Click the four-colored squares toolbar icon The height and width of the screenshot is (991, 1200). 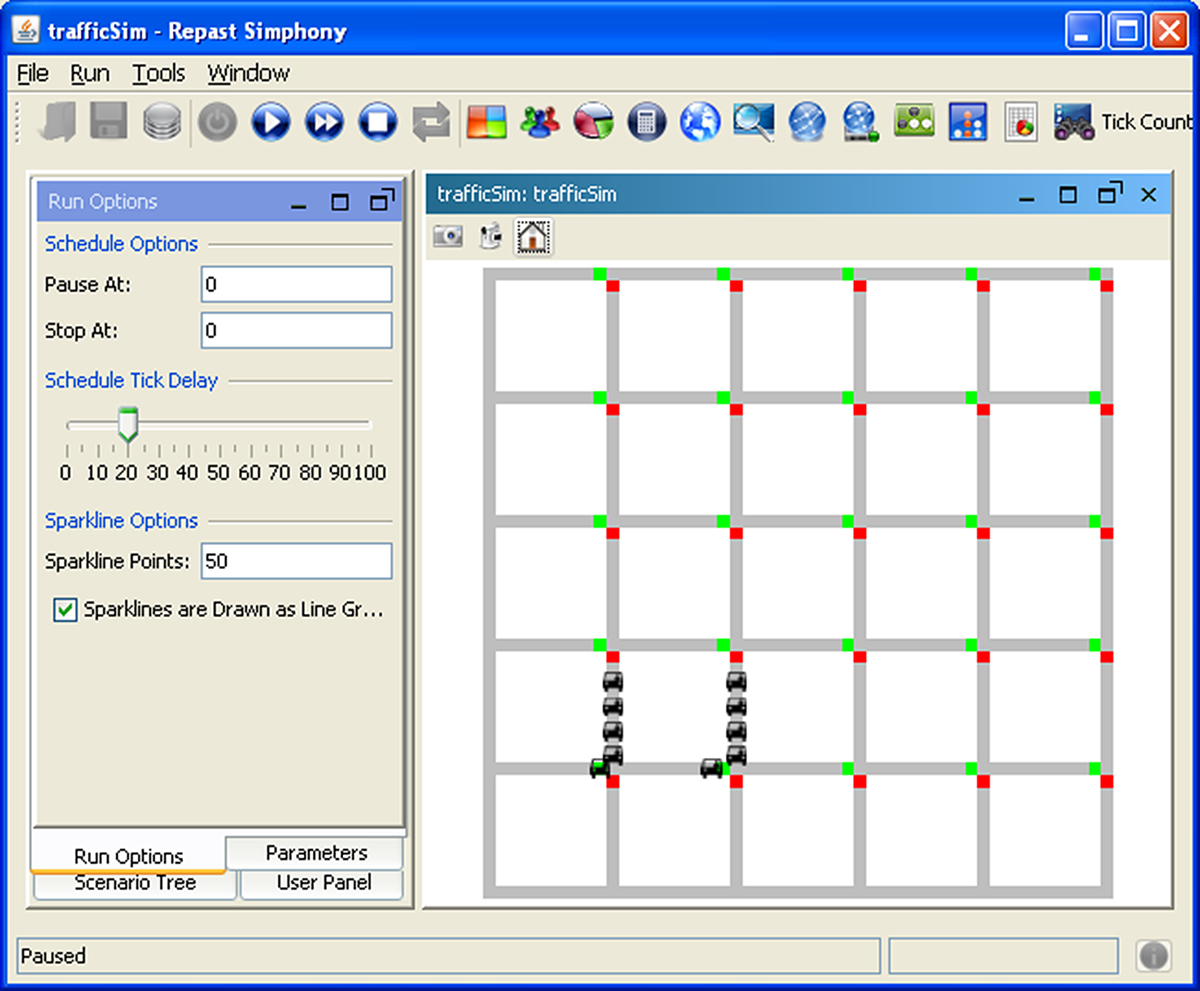pos(487,122)
